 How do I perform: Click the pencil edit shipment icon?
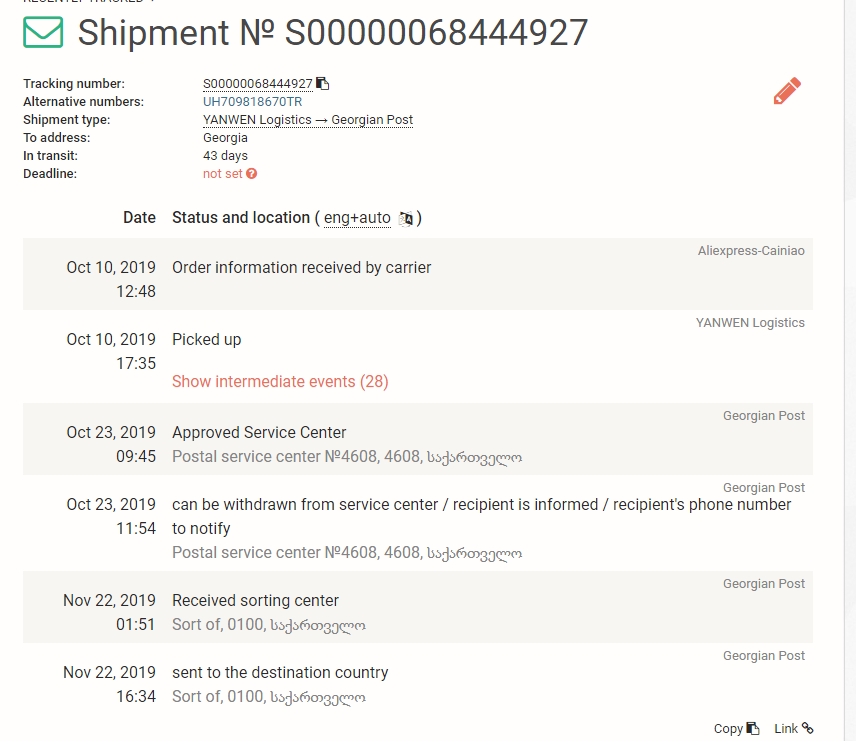tap(787, 91)
